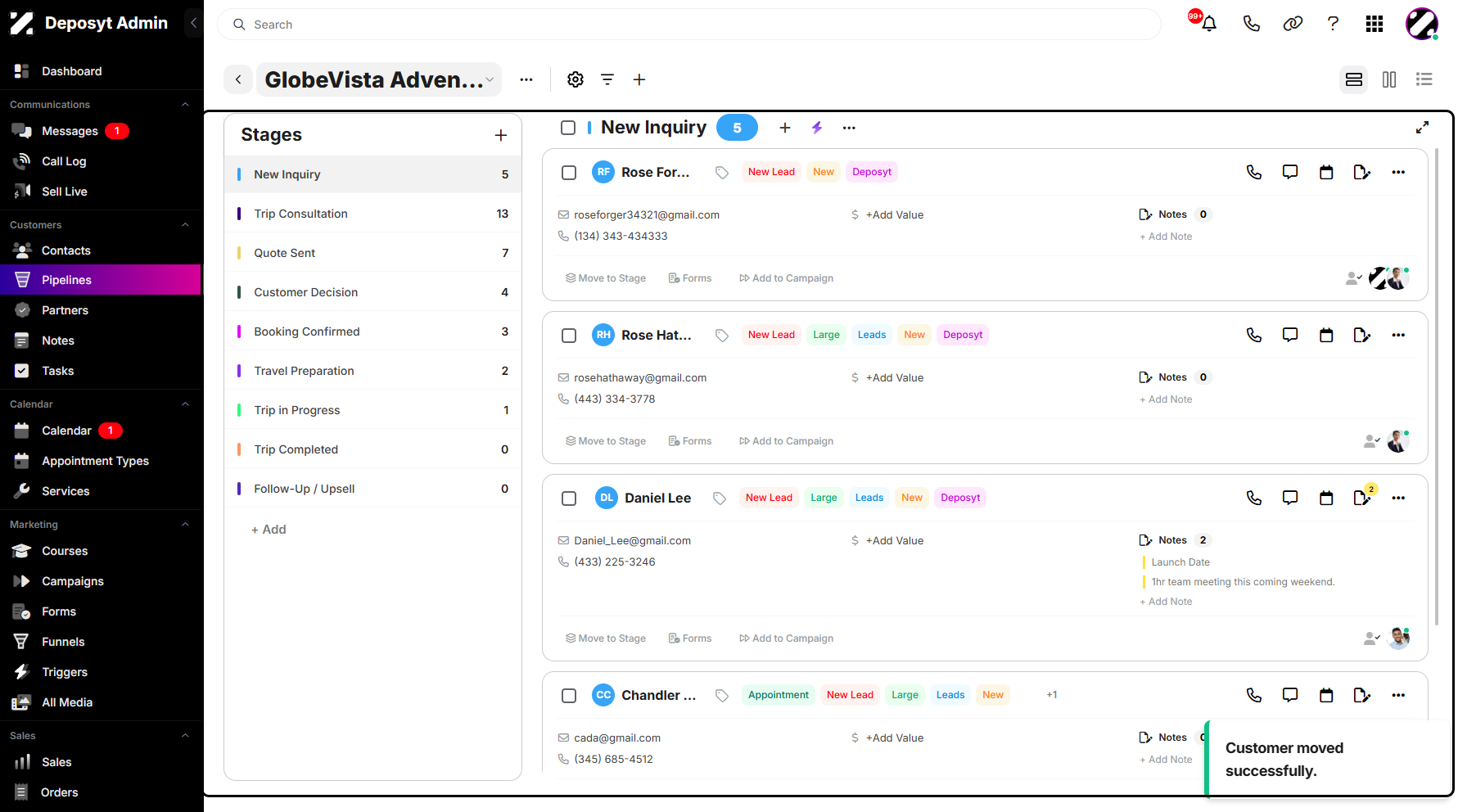
Task: Select the Rose Hat... card checkbox
Action: [x=569, y=336]
